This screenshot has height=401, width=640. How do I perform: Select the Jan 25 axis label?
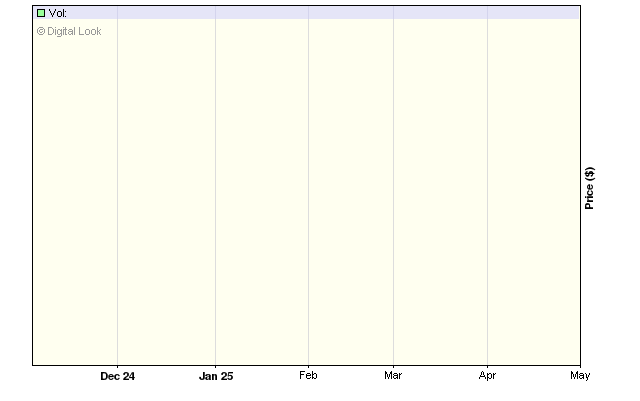(x=216, y=376)
